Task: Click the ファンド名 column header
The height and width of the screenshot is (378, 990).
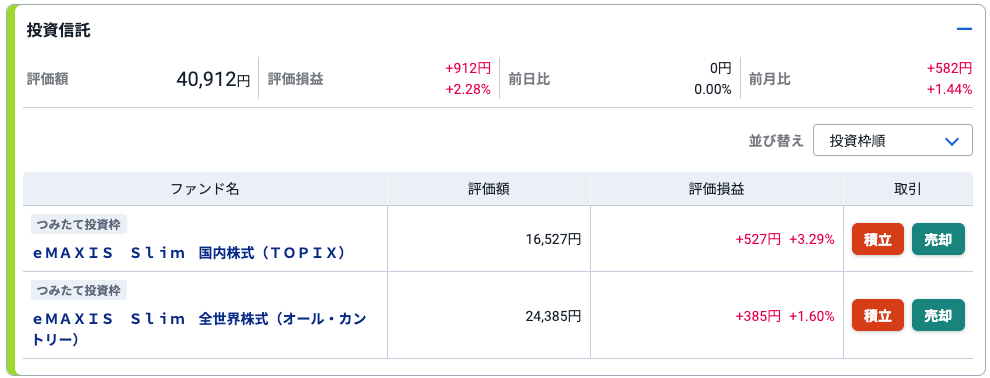Action: [x=205, y=189]
